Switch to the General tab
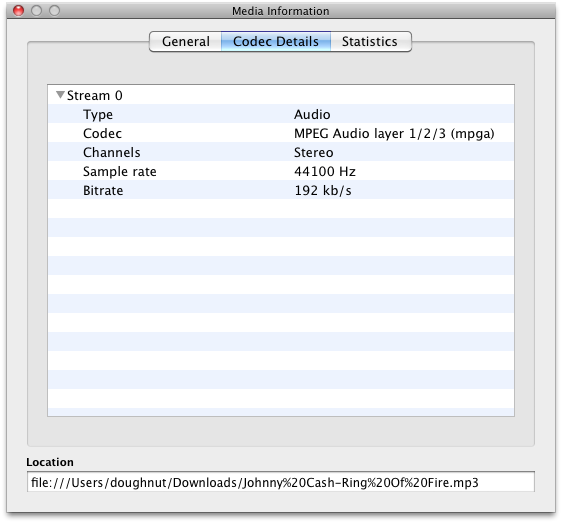Image resolution: width=562 pixels, height=523 pixels. tap(185, 42)
